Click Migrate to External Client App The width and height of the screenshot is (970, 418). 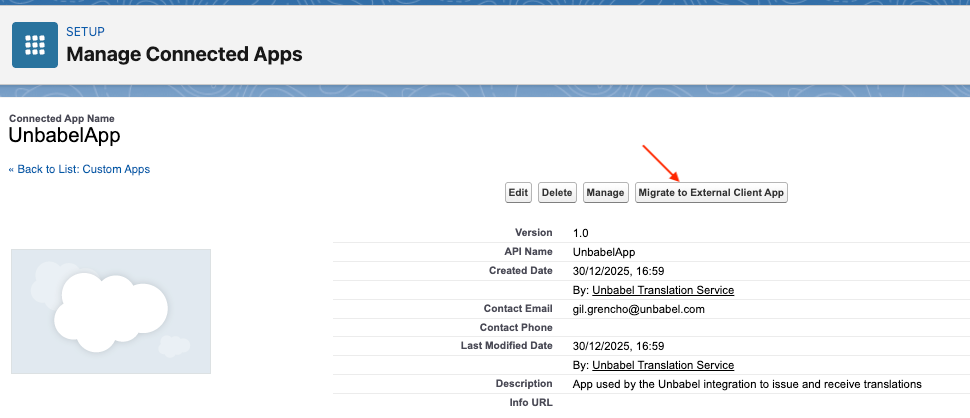click(x=711, y=192)
